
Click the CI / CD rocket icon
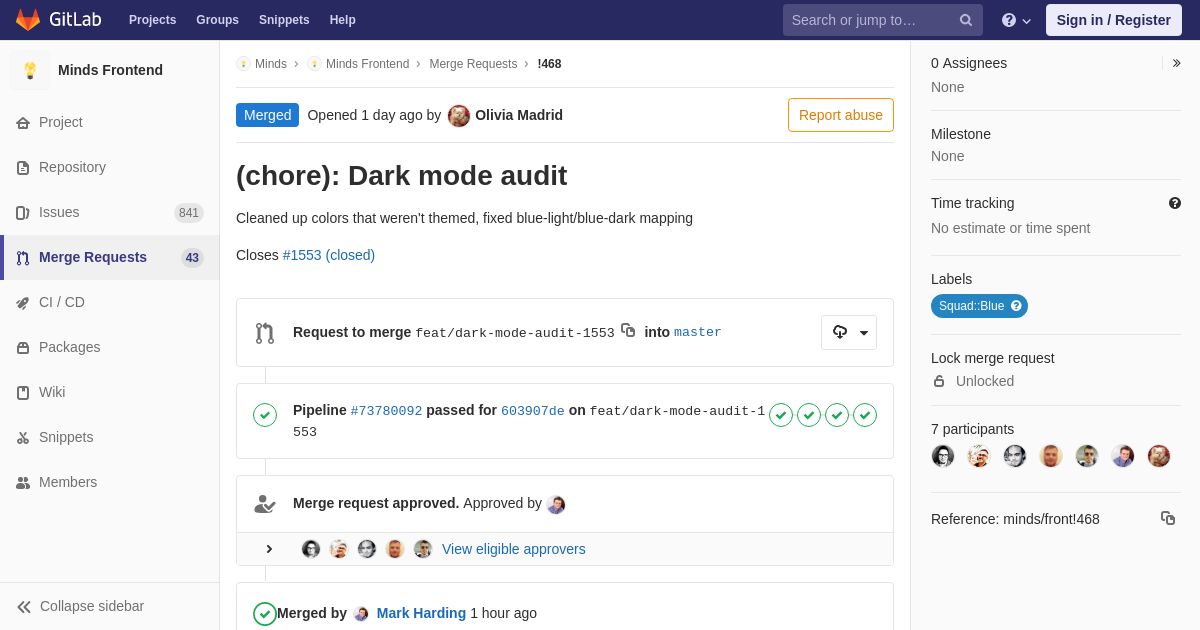23,303
